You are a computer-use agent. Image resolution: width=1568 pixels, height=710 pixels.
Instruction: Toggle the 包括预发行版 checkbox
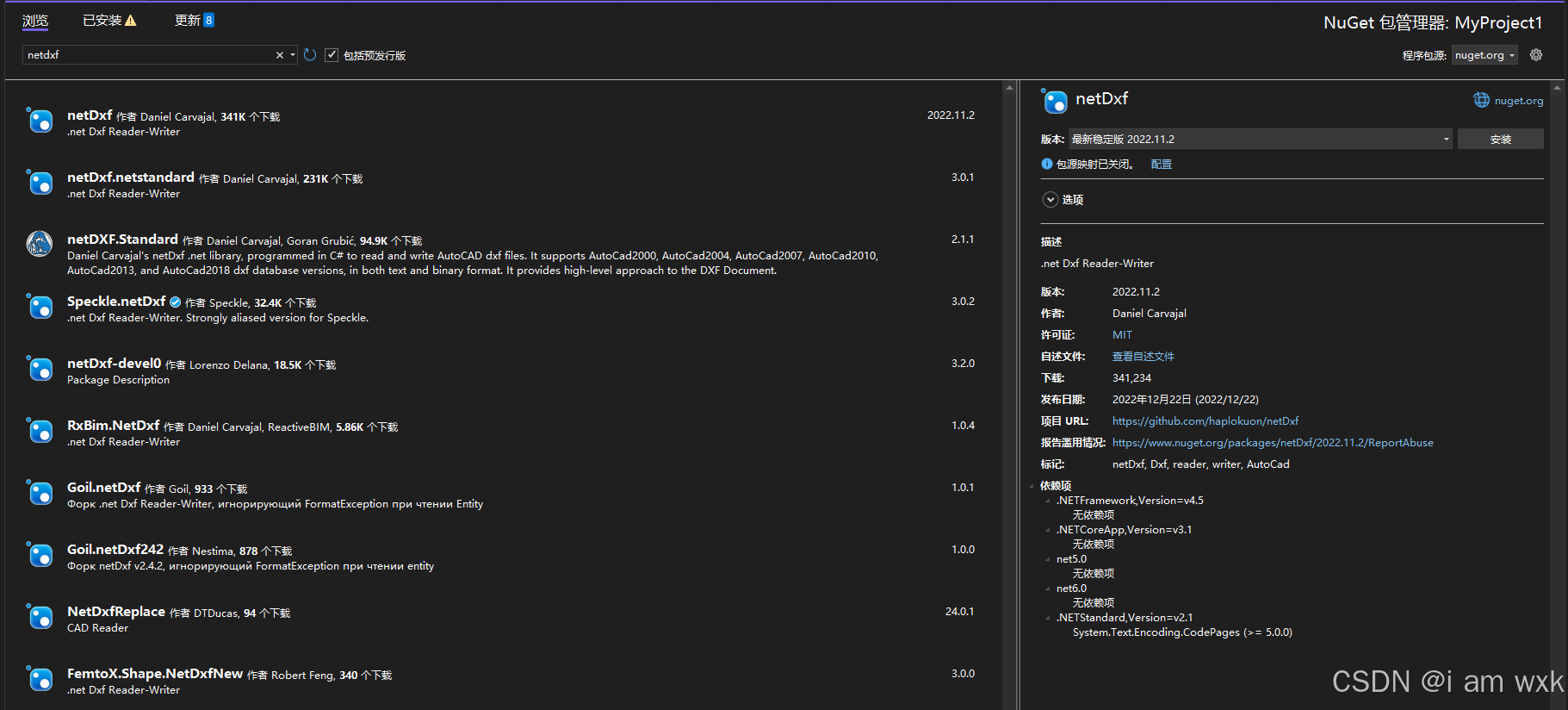(332, 55)
